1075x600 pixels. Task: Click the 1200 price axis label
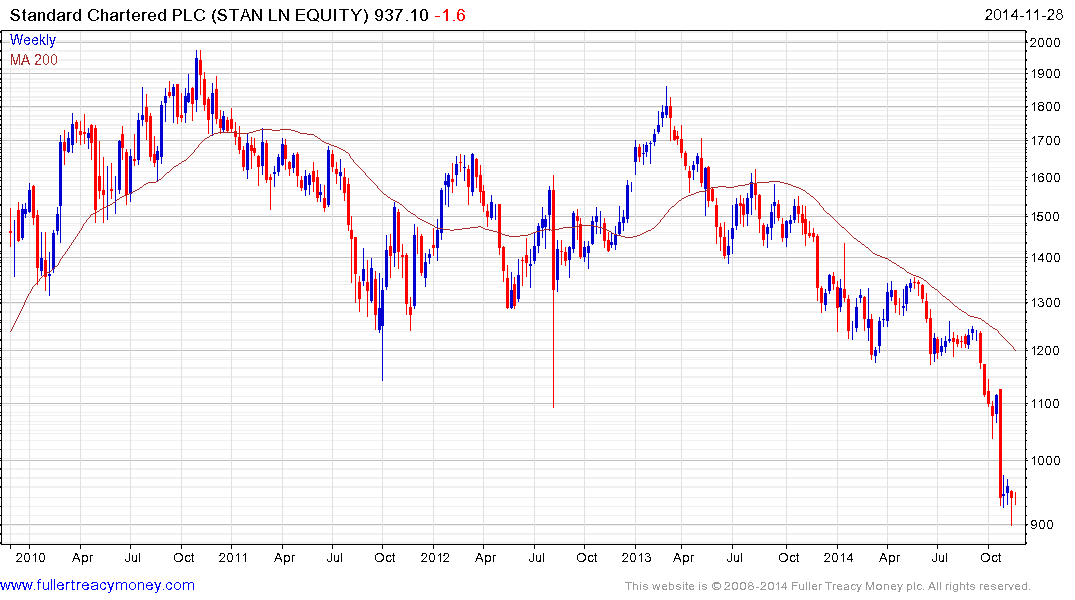pos(1046,350)
